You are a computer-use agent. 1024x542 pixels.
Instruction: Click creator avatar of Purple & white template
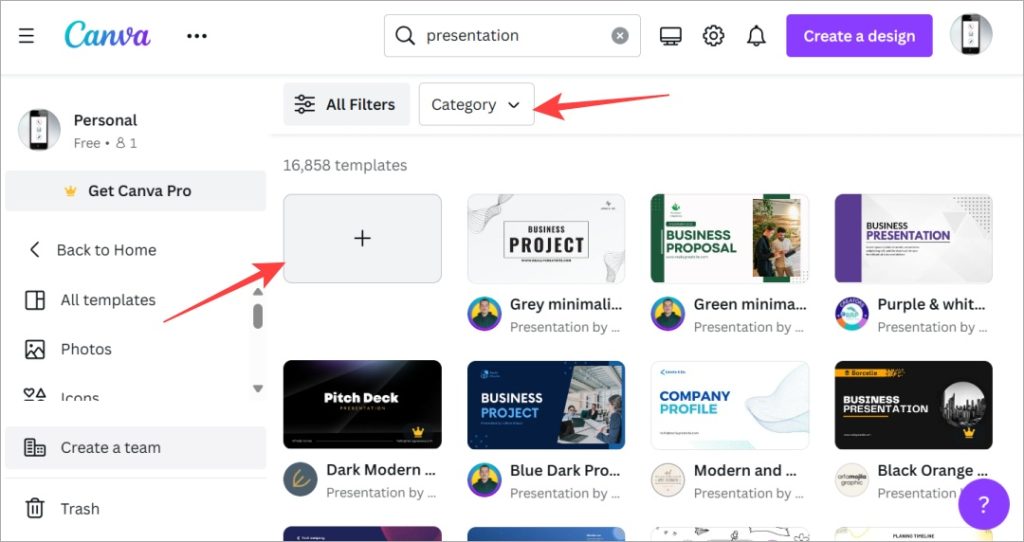tap(852, 314)
